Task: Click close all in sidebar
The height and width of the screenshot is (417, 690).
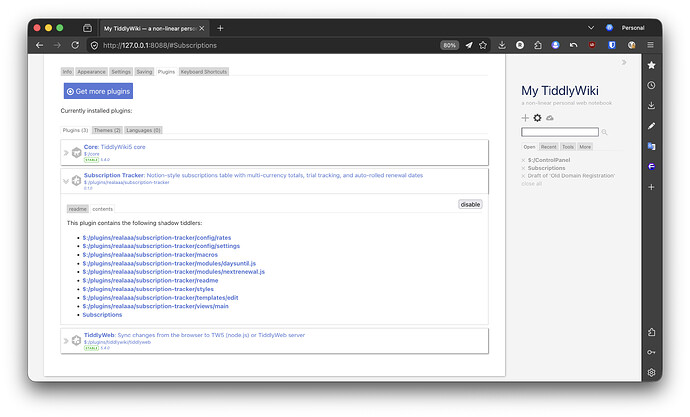Action: [532, 183]
